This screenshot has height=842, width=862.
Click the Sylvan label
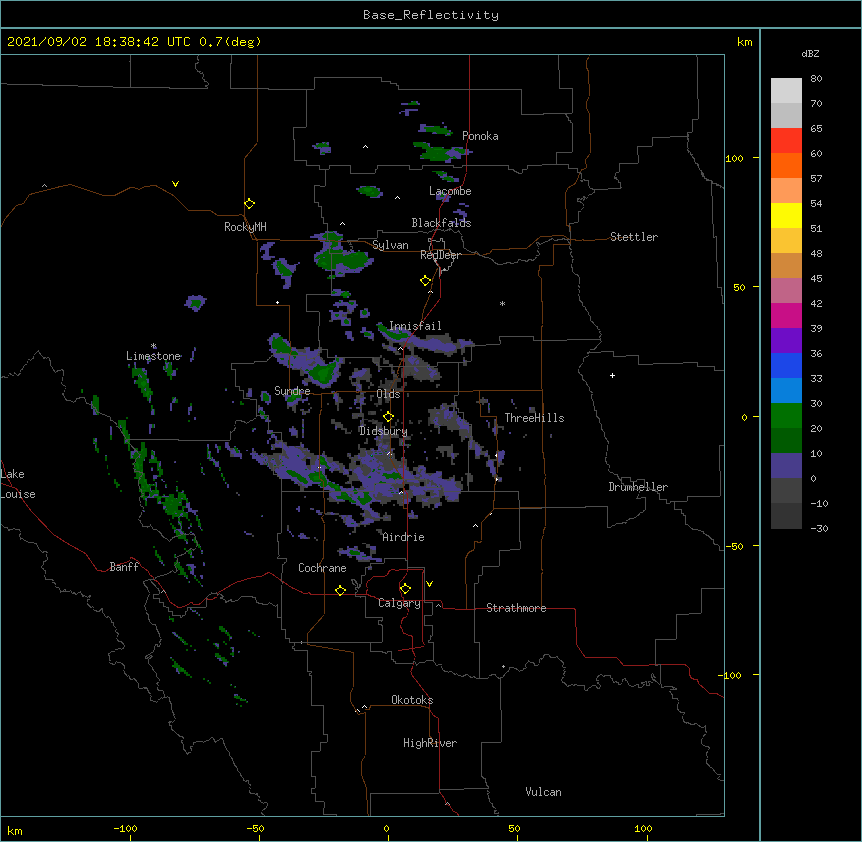(390, 245)
